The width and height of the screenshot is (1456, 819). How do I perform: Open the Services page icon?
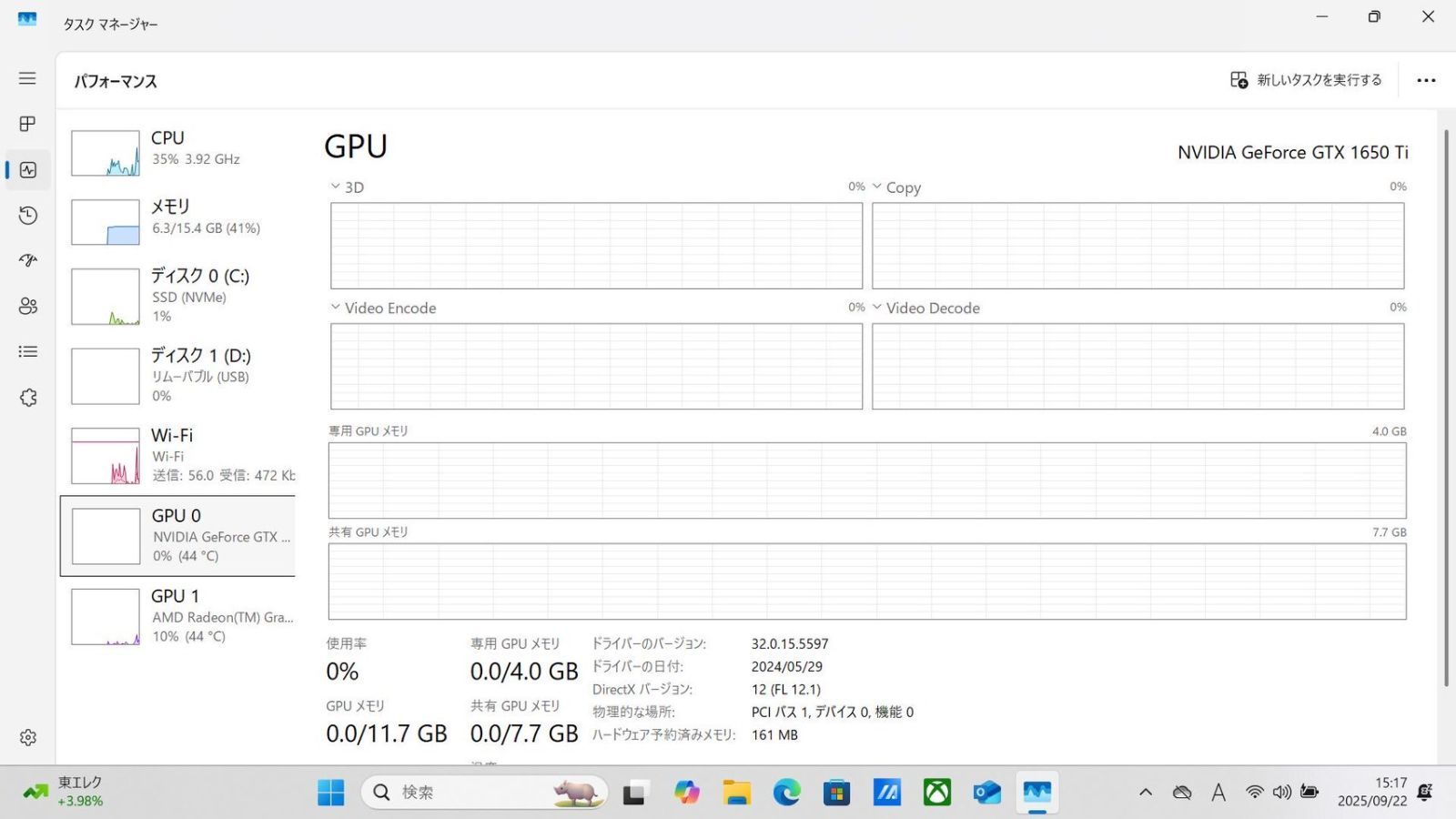tap(27, 398)
